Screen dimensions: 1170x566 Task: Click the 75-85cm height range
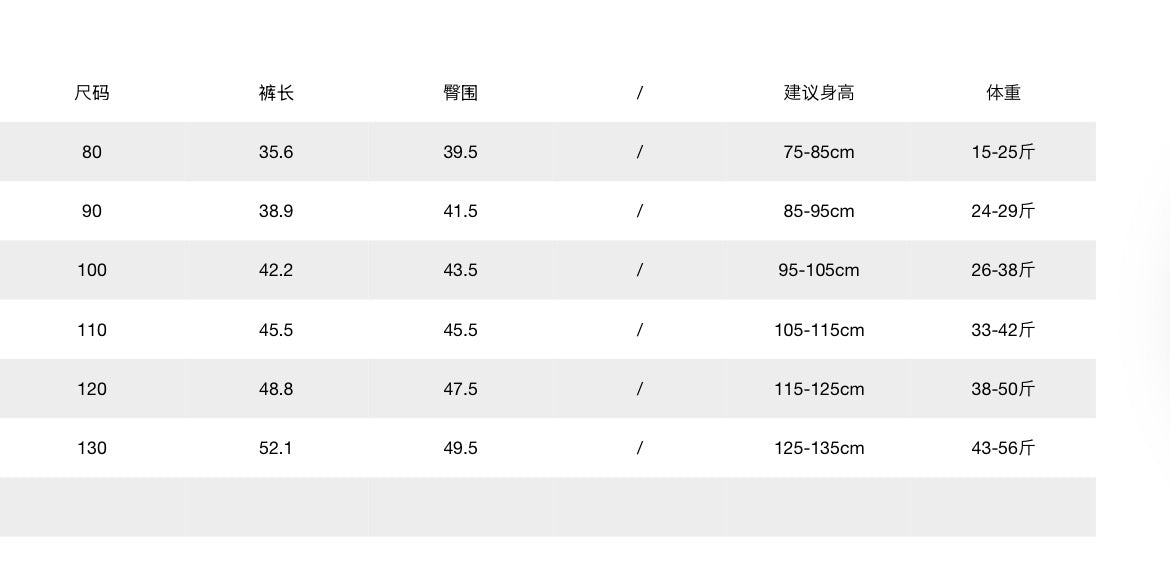[x=819, y=152]
